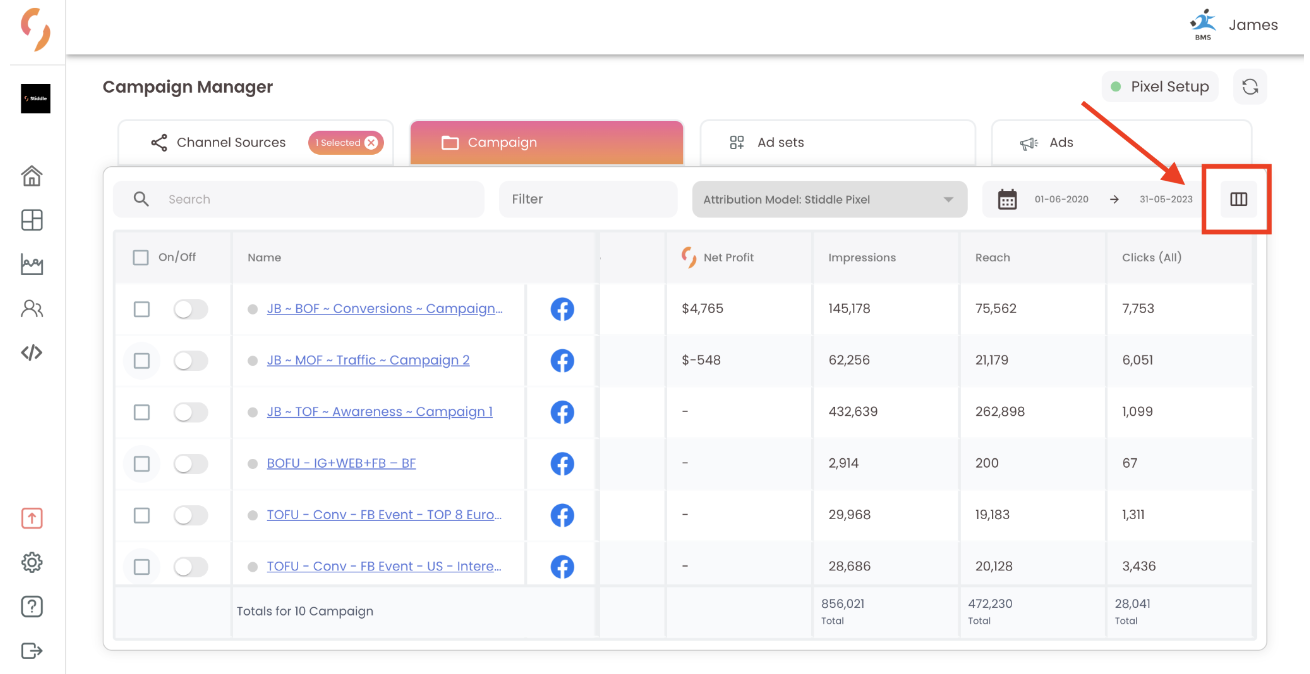
Task: Switch to the Channel Sources tab
Action: click(x=255, y=143)
